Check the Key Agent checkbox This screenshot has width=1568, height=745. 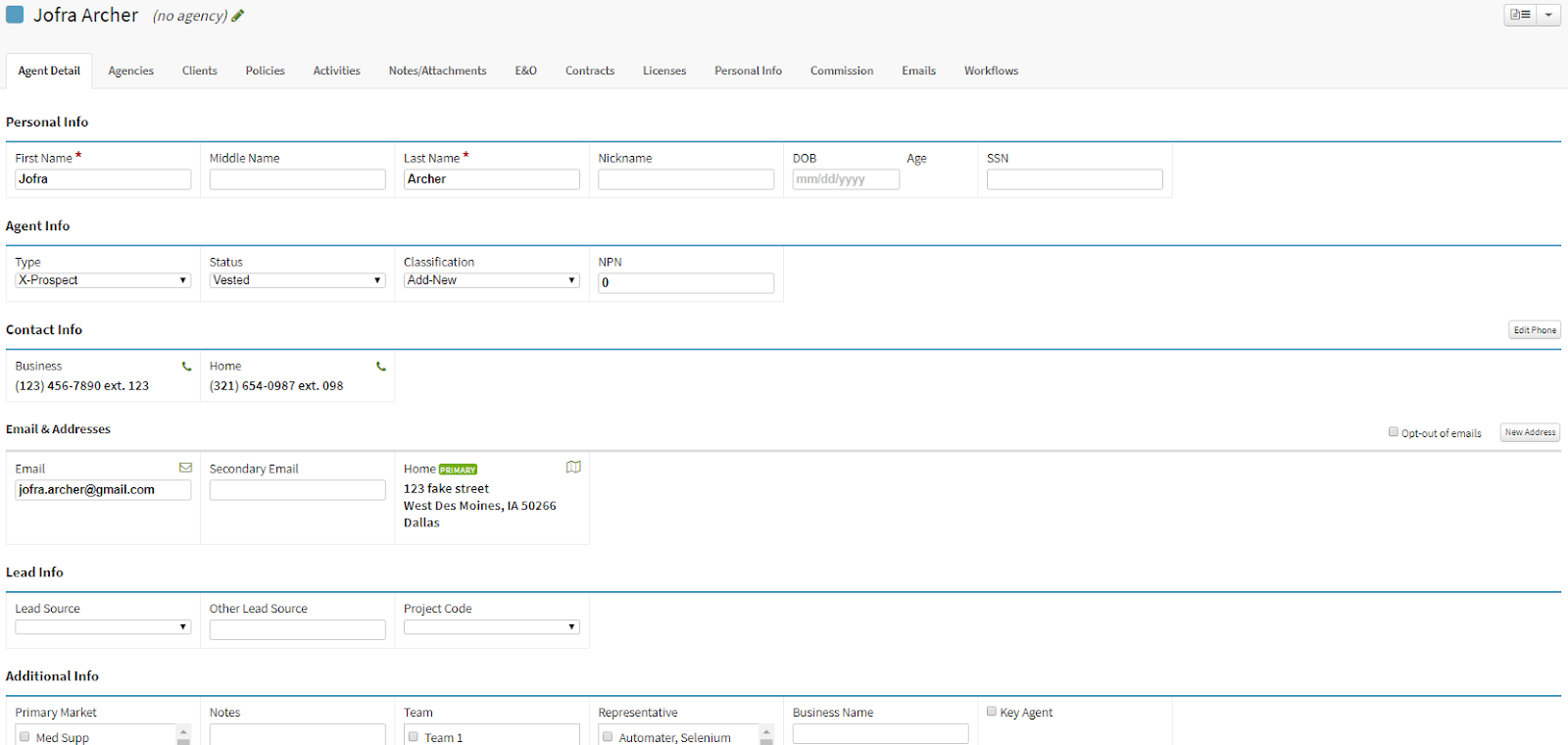coord(992,712)
